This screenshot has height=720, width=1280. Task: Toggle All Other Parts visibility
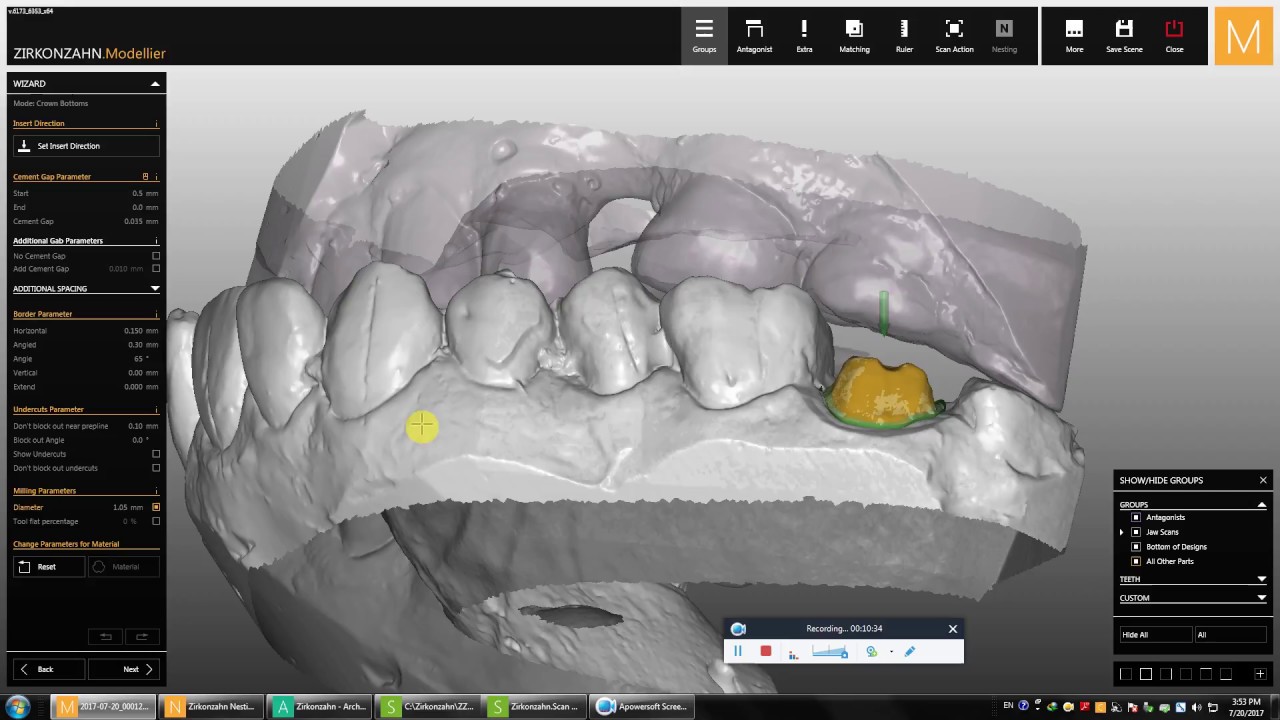(1136, 561)
